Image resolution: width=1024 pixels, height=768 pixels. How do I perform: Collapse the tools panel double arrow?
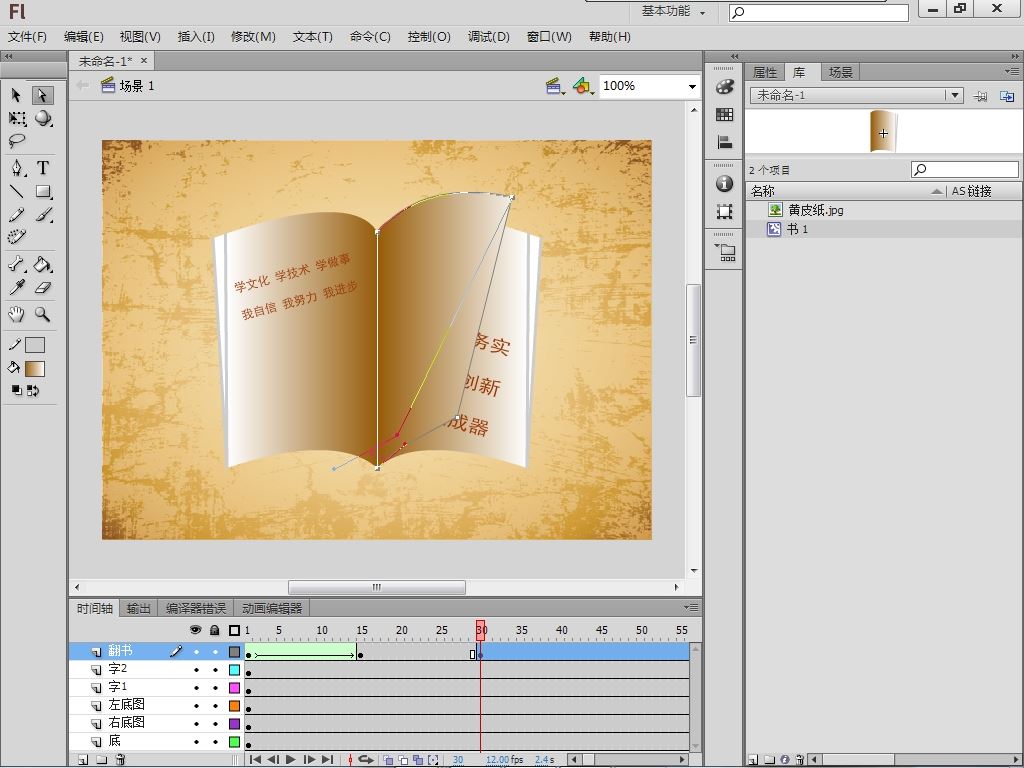pos(8,57)
